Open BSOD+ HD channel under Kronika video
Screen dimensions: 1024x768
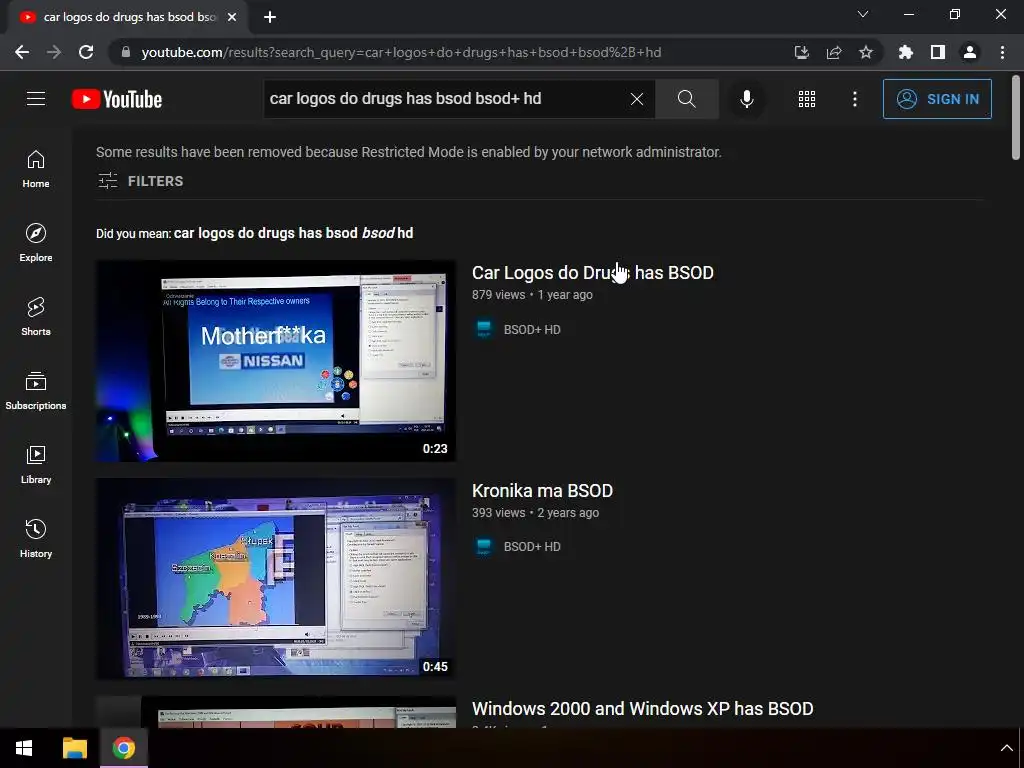(532, 547)
